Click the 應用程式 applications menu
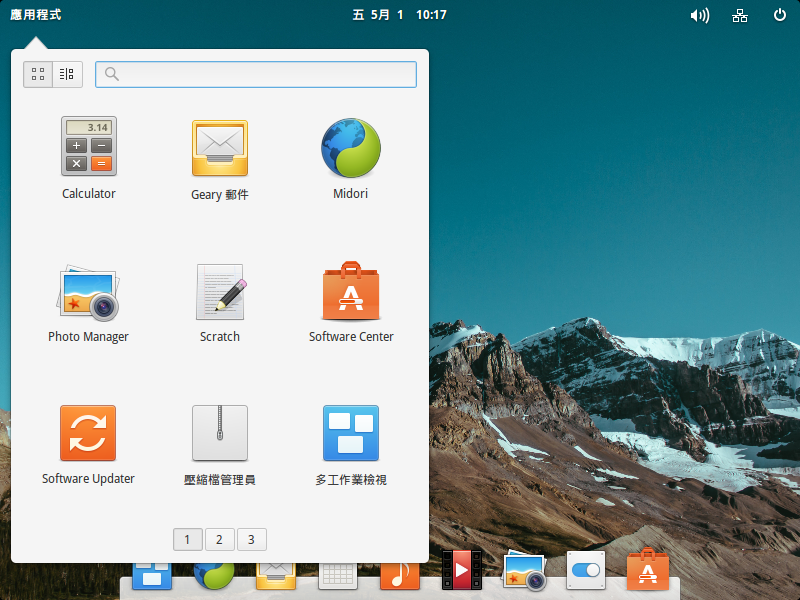The image size is (800, 600). [36, 15]
